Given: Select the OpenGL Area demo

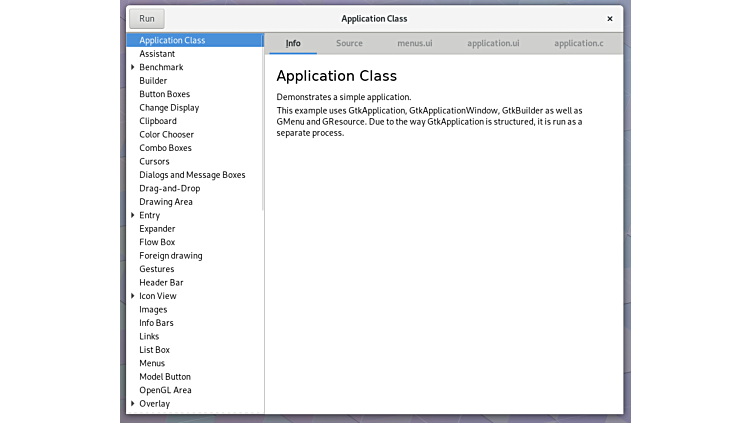Looking at the screenshot, I should tap(165, 390).
